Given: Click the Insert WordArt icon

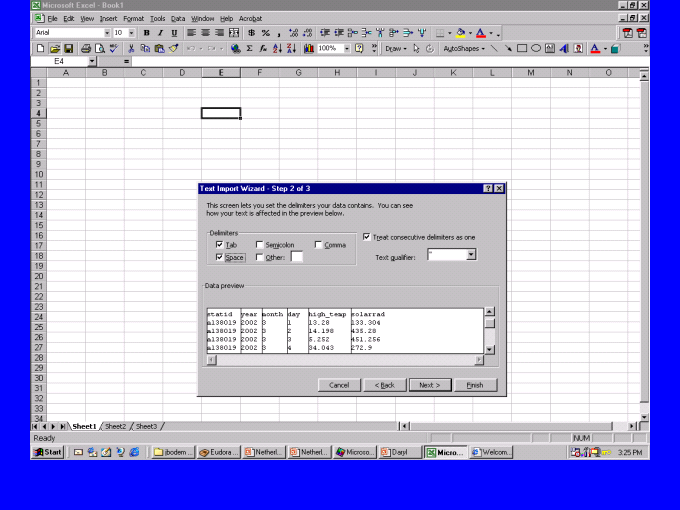Looking at the screenshot, I should (564, 49).
